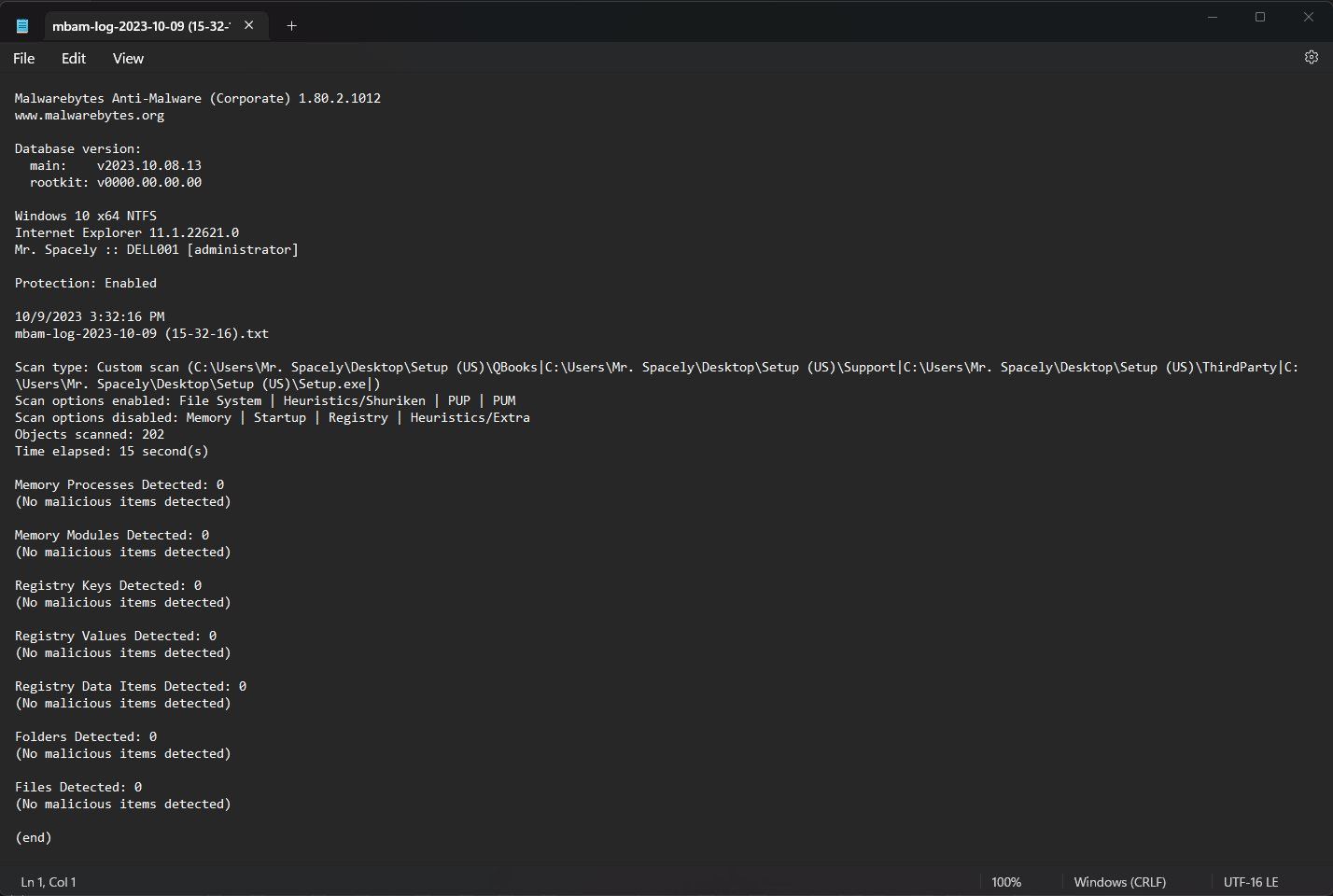Click the Notepad app icon in title bar
The width and height of the screenshot is (1333, 896).
(22, 26)
